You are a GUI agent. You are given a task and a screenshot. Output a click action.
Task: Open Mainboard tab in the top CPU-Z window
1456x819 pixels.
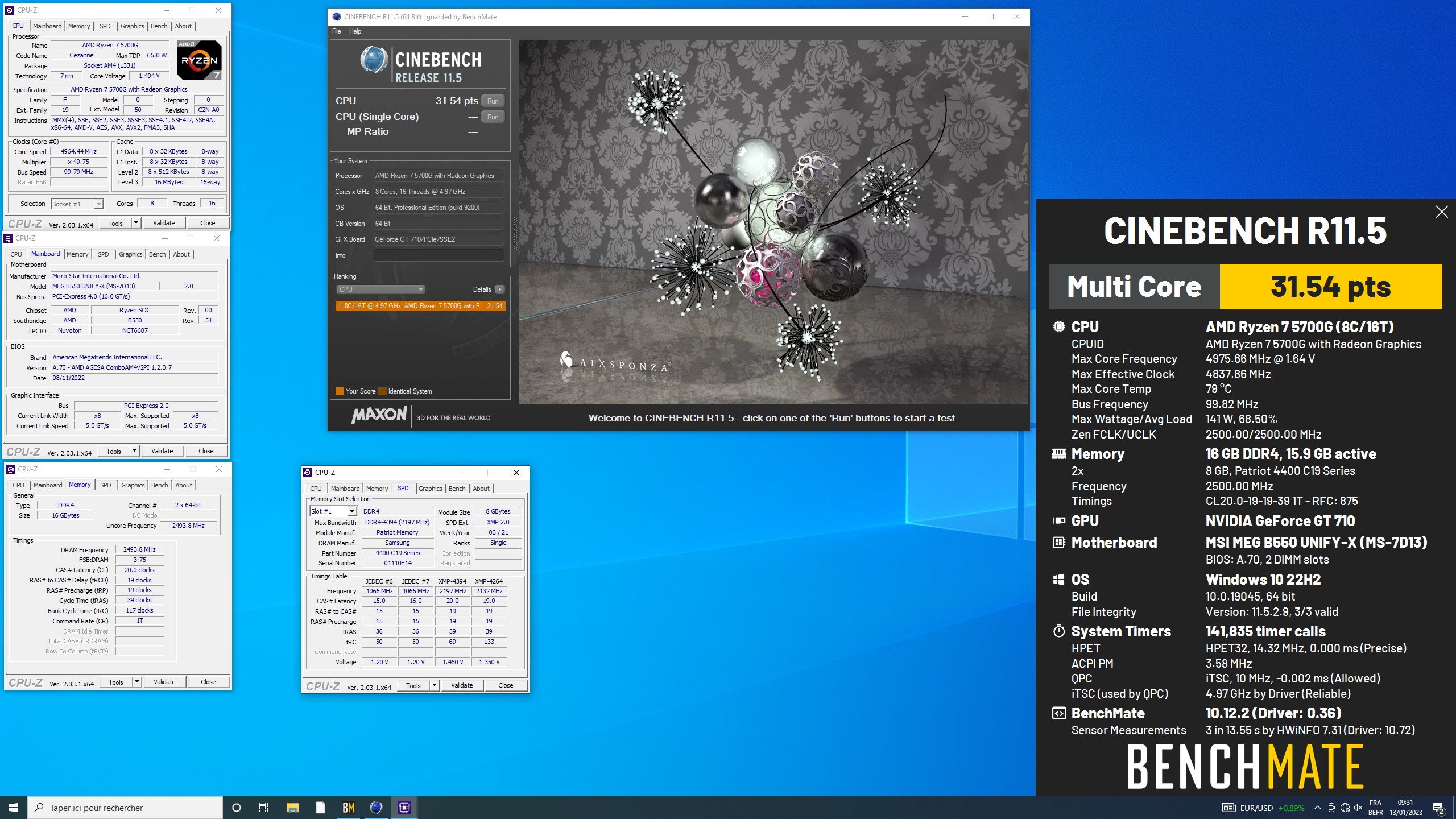click(x=47, y=26)
